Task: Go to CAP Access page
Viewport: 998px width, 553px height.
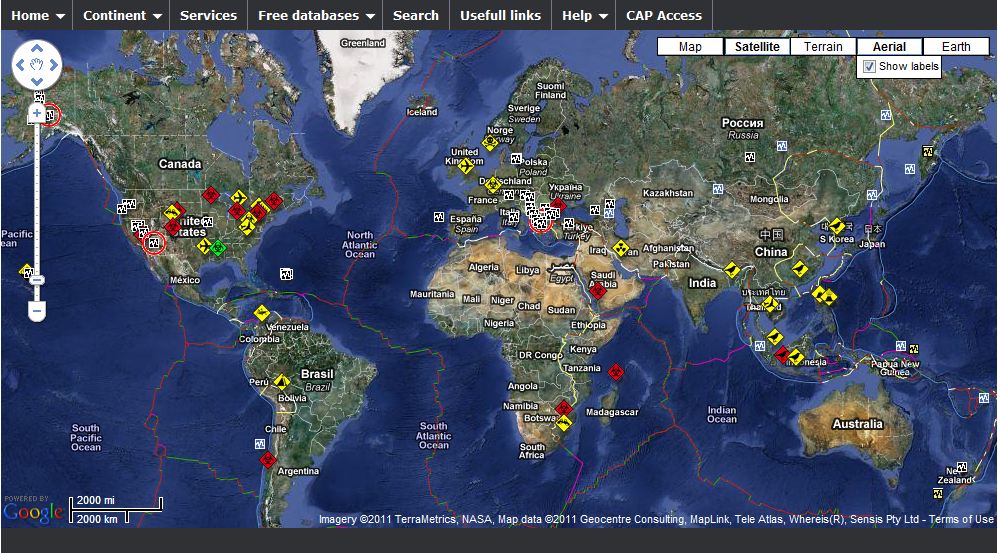Action: tap(663, 15)
